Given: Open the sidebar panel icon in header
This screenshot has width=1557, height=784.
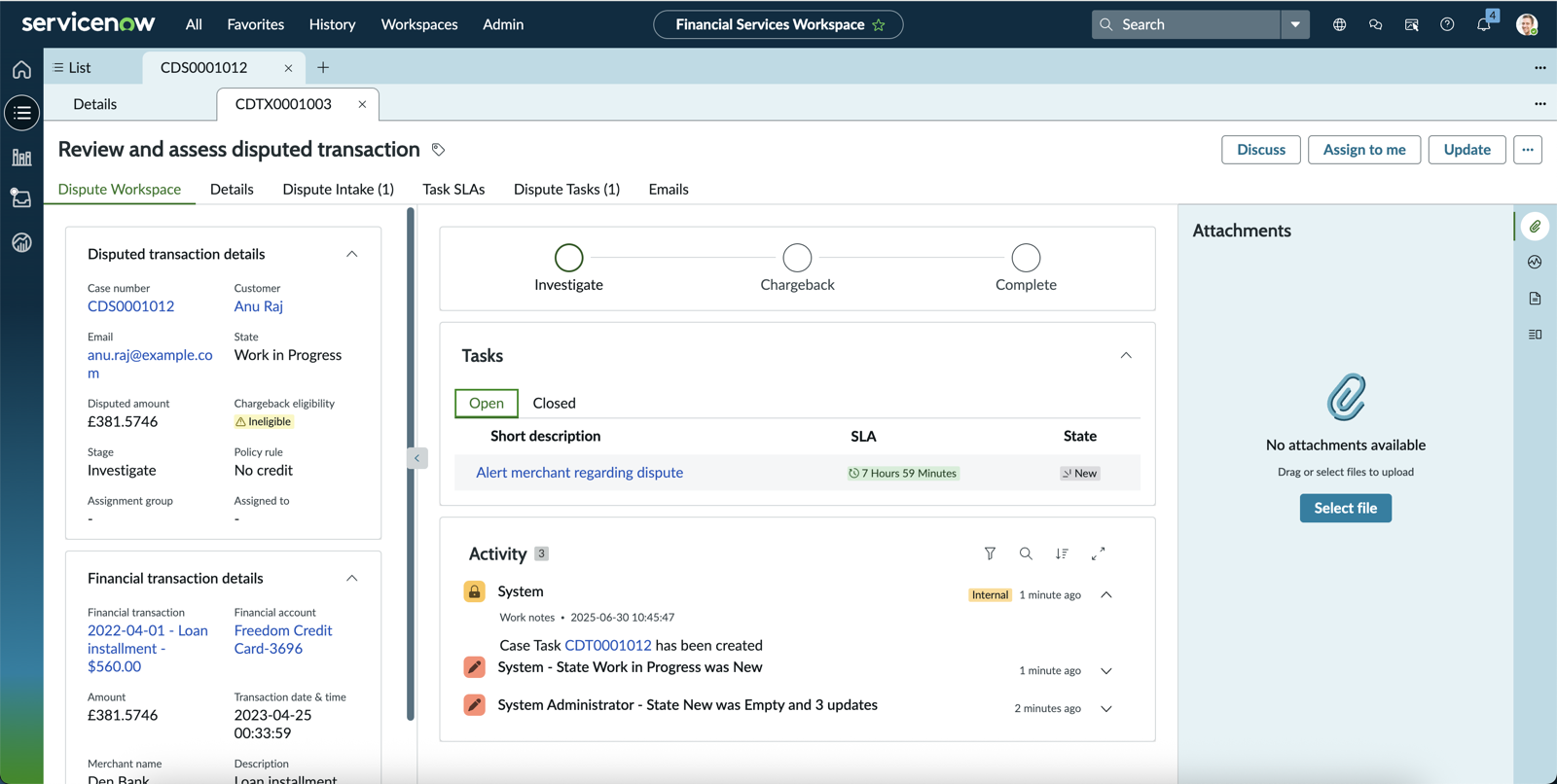Looking at the screenshot, I should point(1411,24).
